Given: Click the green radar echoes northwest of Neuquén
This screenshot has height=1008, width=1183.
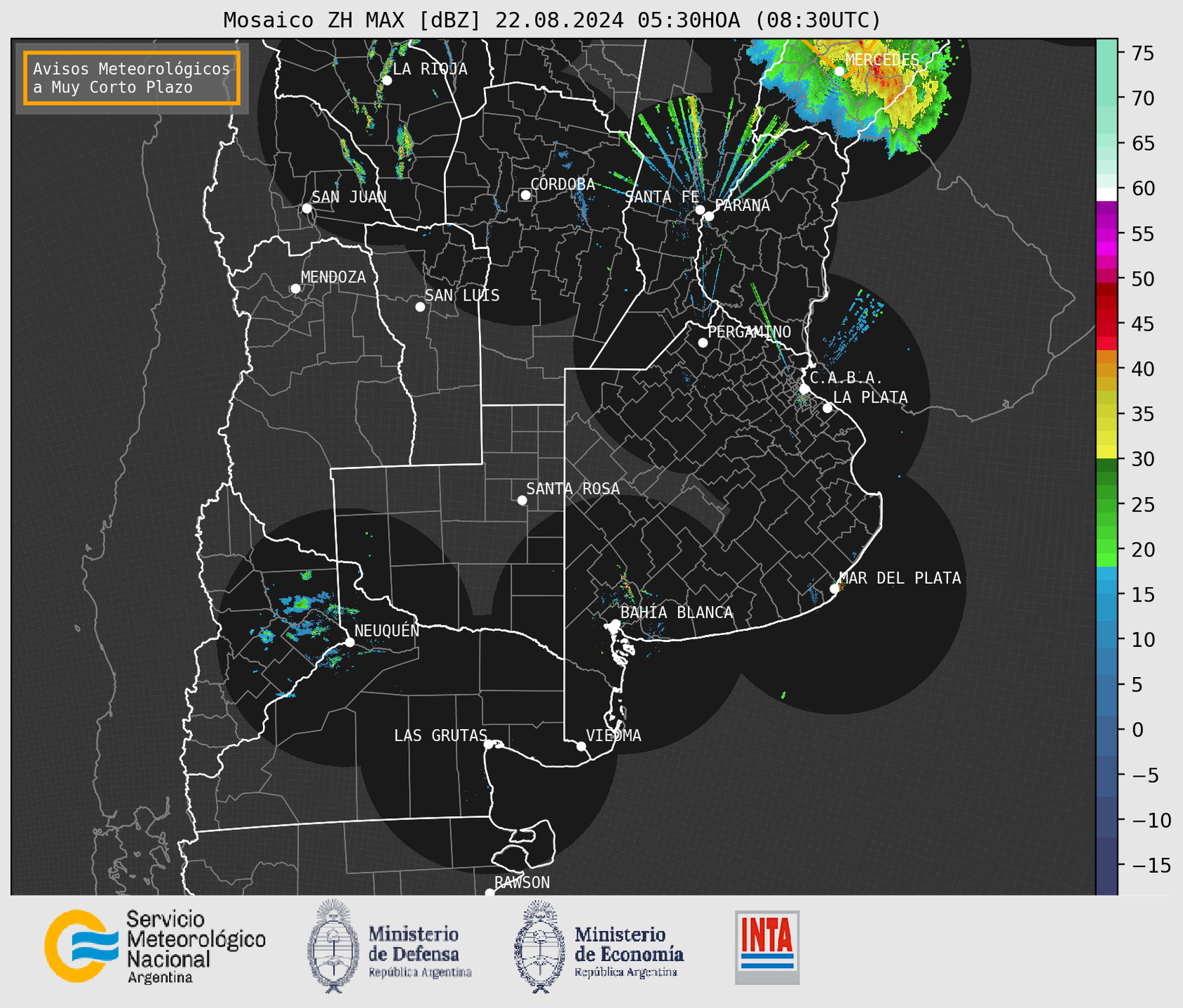Looking at the screenshot, I should pyautogui.click(x=301, y=603).
